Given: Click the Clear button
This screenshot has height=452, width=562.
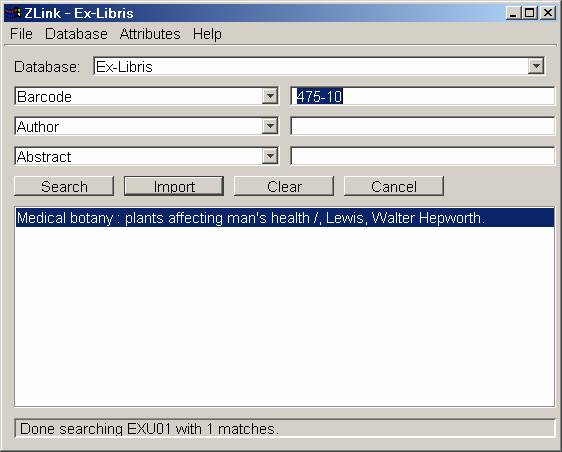Looking at the screenshot, I should click(x=284, y=186).
